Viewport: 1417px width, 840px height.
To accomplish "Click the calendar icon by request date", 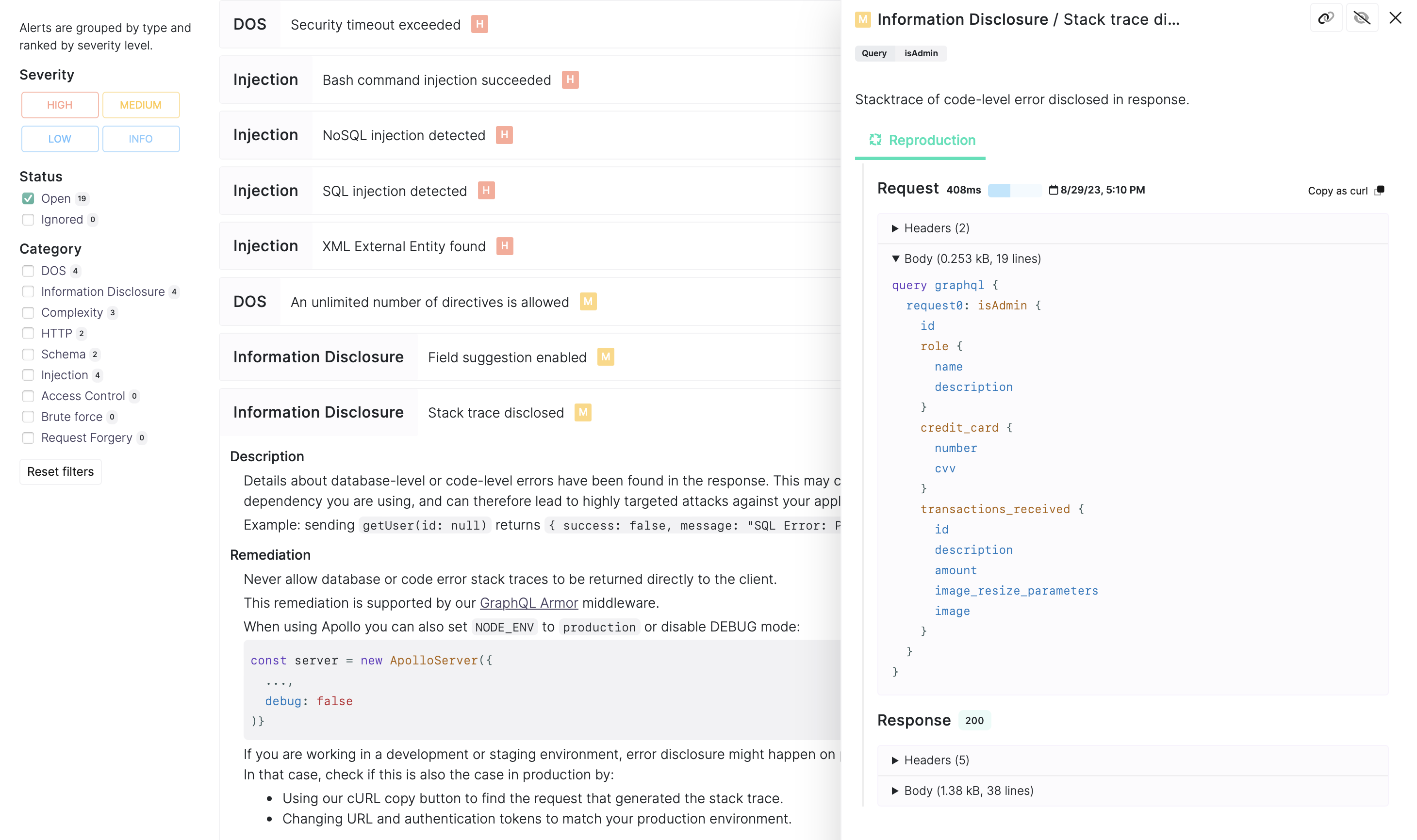I will point(1053,190).
